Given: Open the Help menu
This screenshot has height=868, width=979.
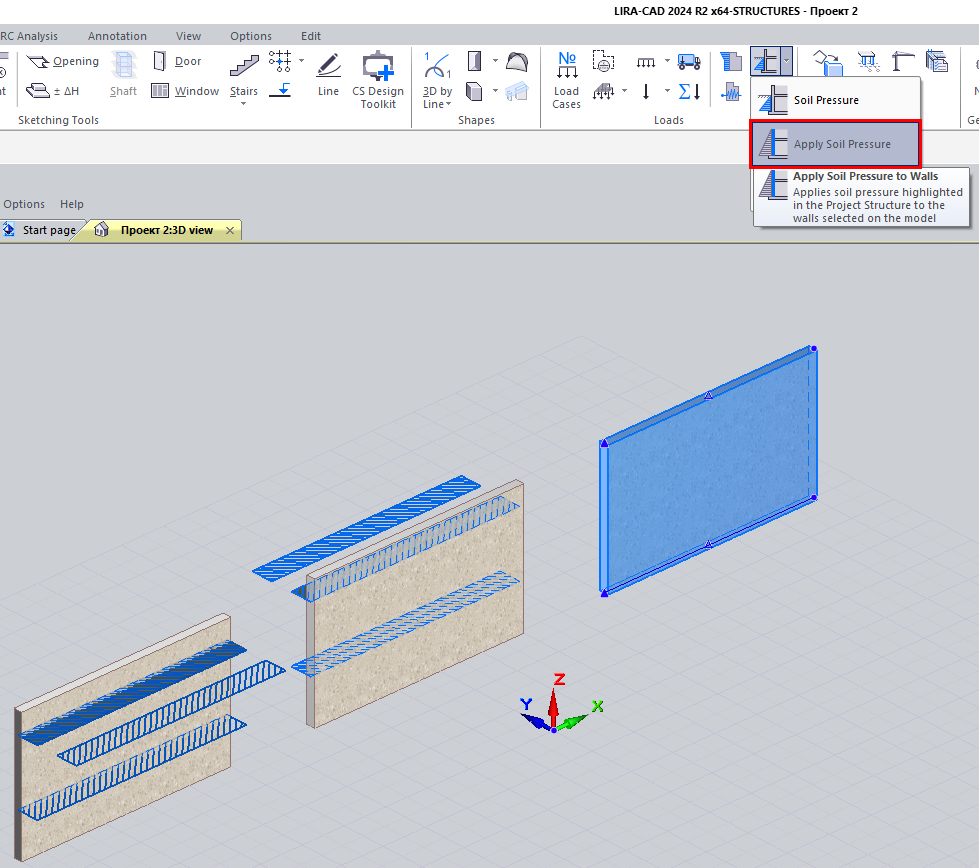Looking at the screenshot, I should pos(72,204).
